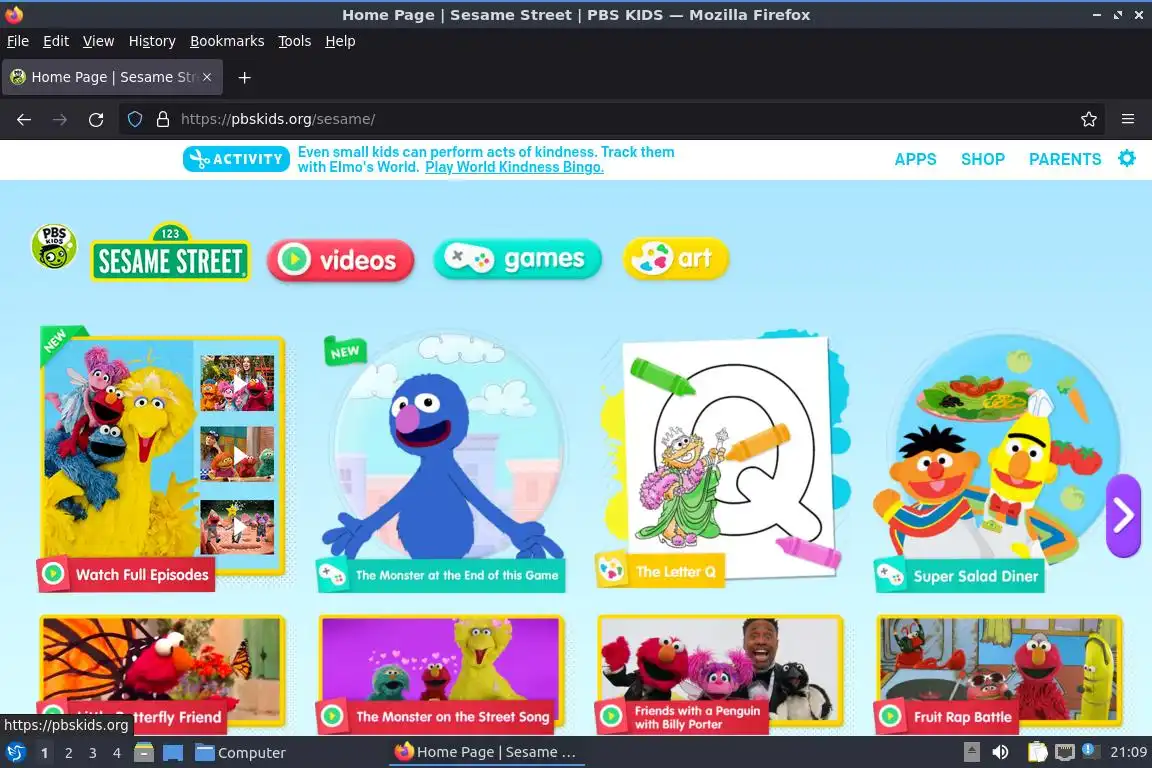Open the APPS link

pyautogui.click(x=915, y=159)
